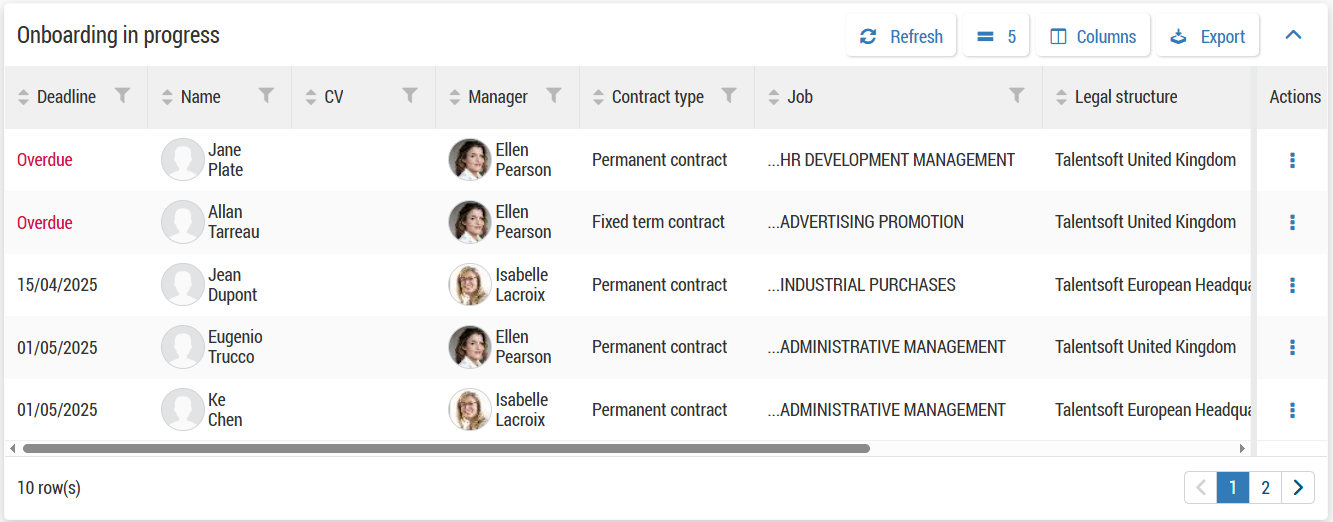Screen dimensions: 1333x522
Task: Filter by Contract type column
Action: [x=729, y=96]
